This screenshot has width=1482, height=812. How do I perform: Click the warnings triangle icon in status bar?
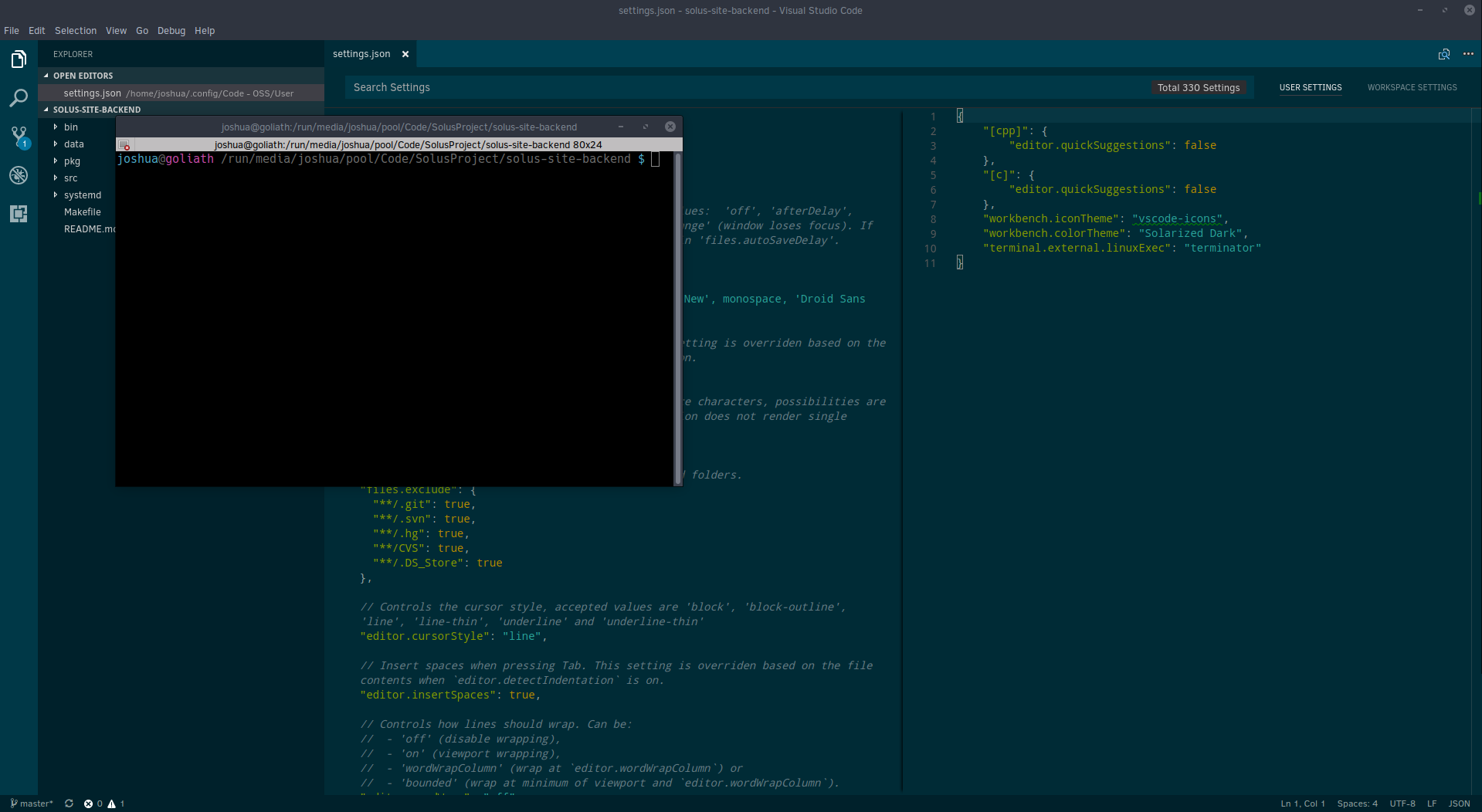point(112,804)
